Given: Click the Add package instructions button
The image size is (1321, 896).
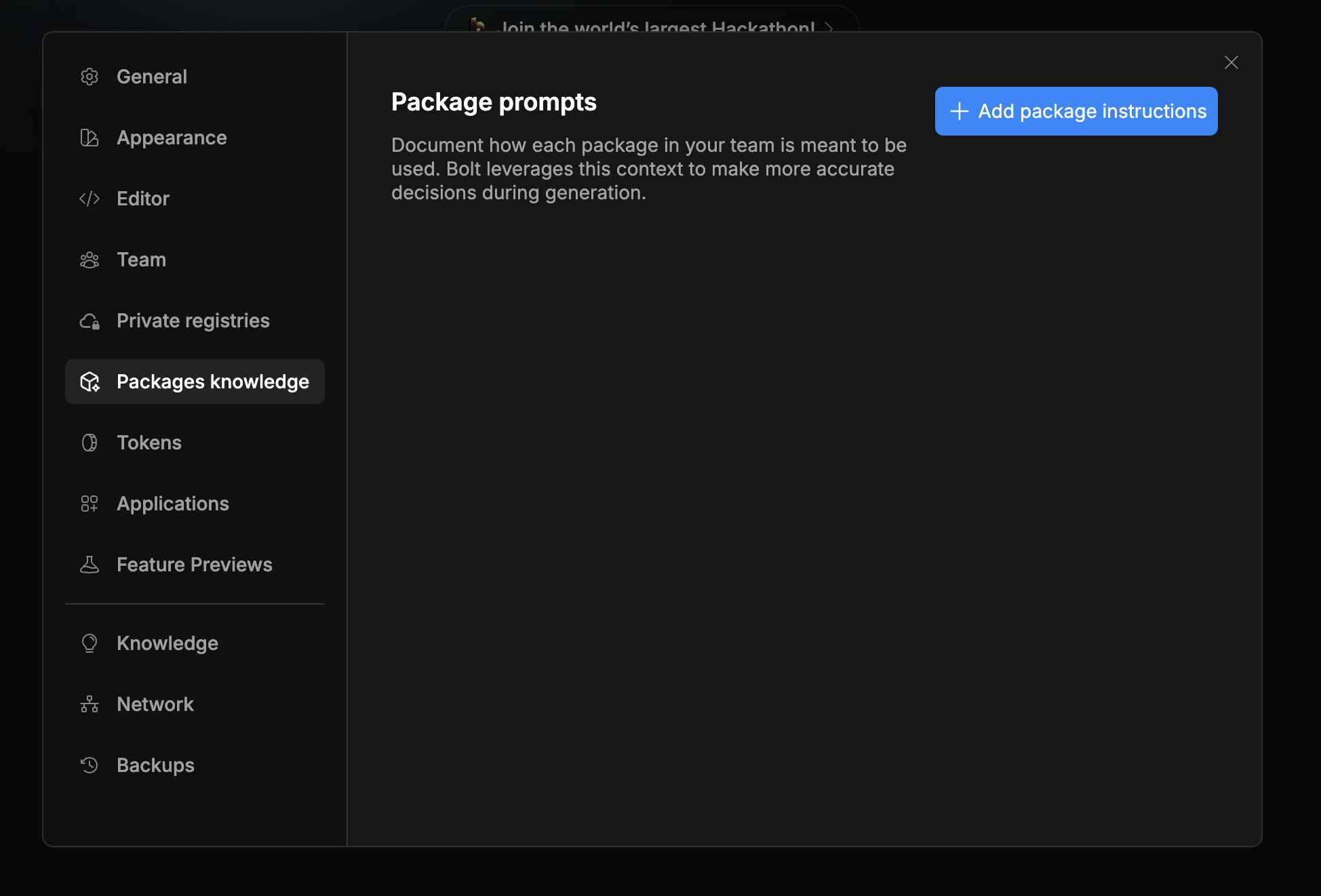Looking at the screenshot, I should click(1076, 111).
